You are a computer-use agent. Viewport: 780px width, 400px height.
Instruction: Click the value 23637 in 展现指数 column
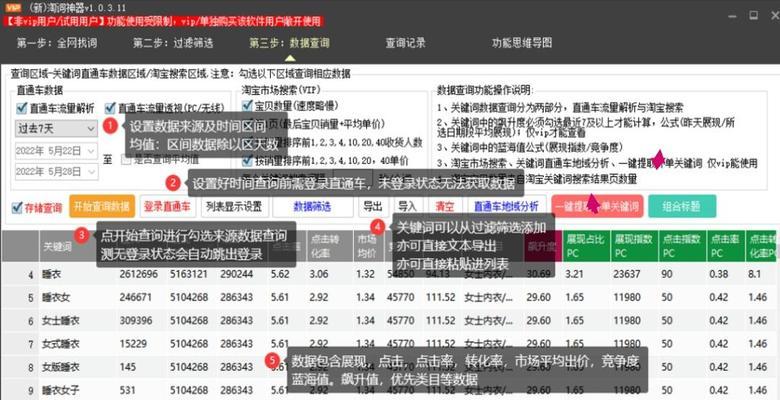(x=627, y=274)
